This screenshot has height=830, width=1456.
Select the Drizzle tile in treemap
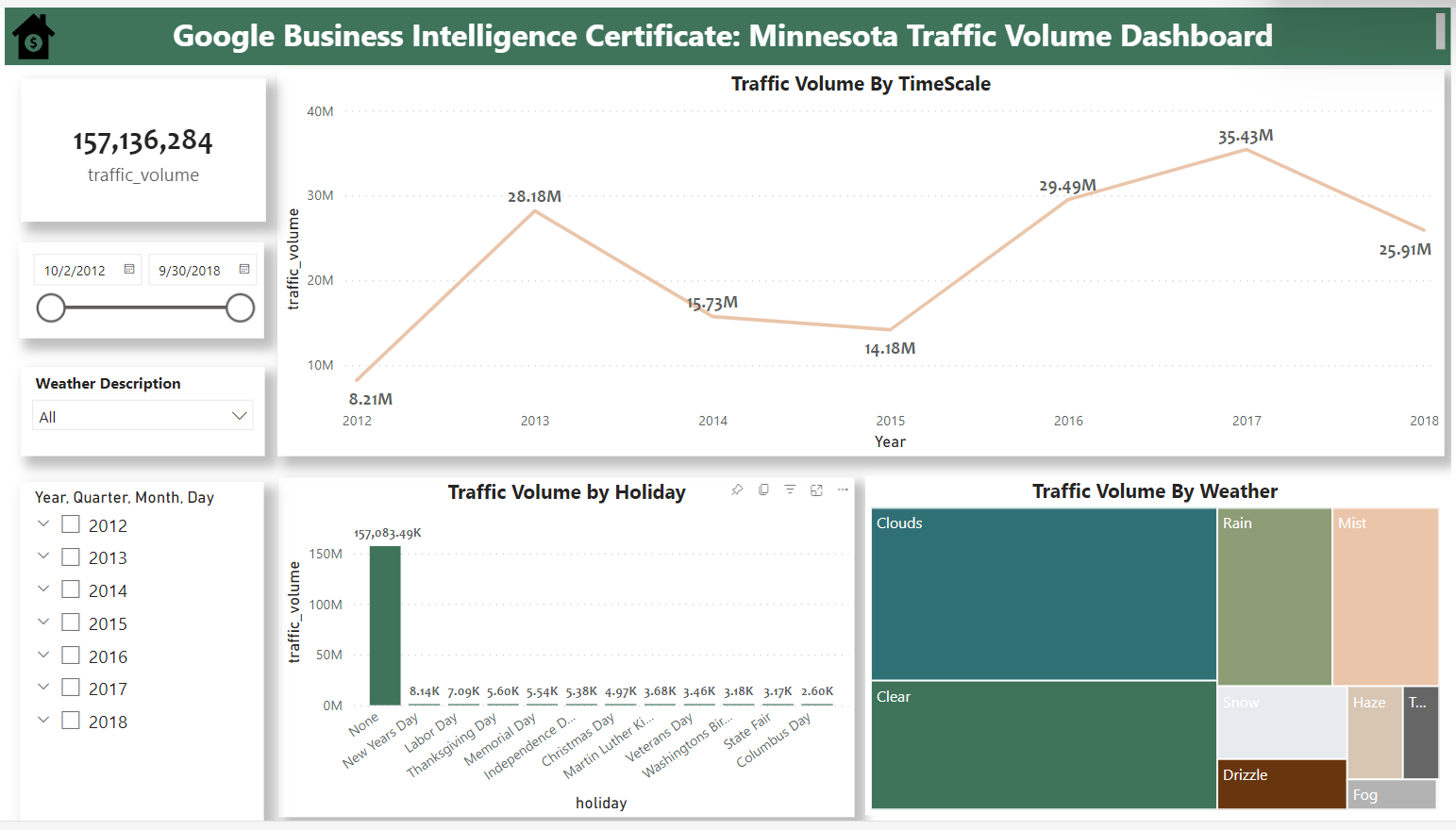[1280, 784]
